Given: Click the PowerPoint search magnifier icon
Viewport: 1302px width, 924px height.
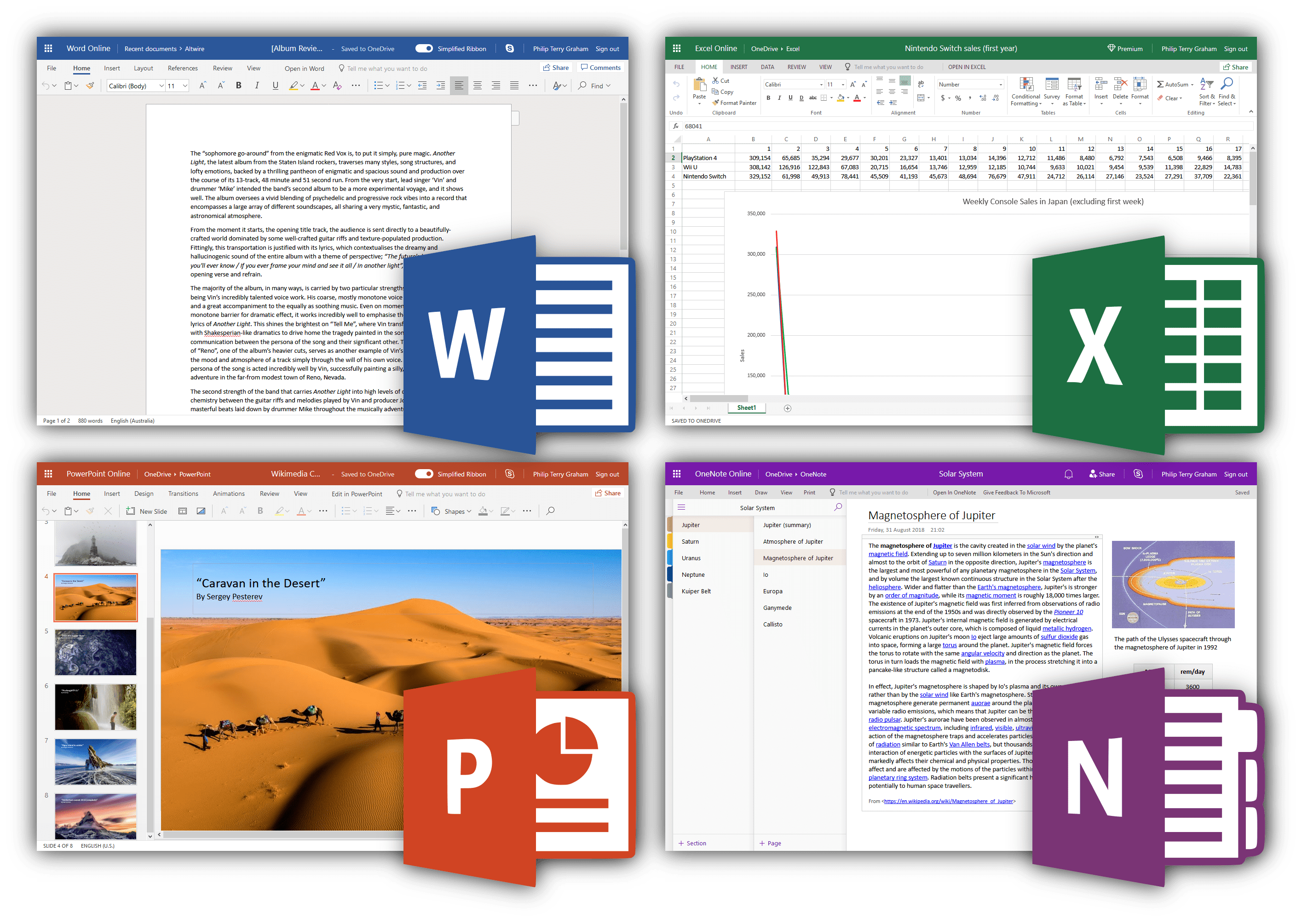Looking at the screenshot, I should [x=550, y=511].
